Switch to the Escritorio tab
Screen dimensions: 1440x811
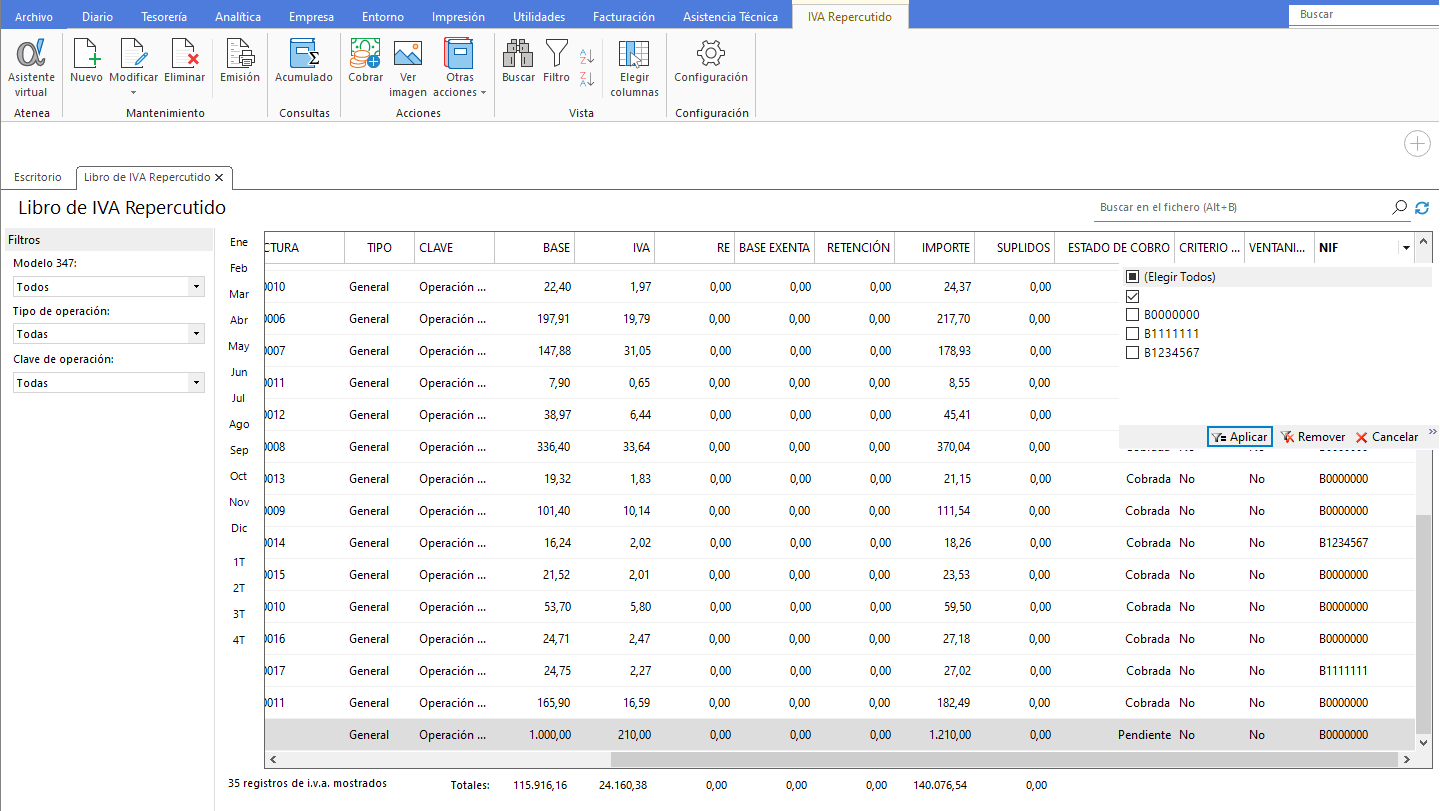[38, 177]
